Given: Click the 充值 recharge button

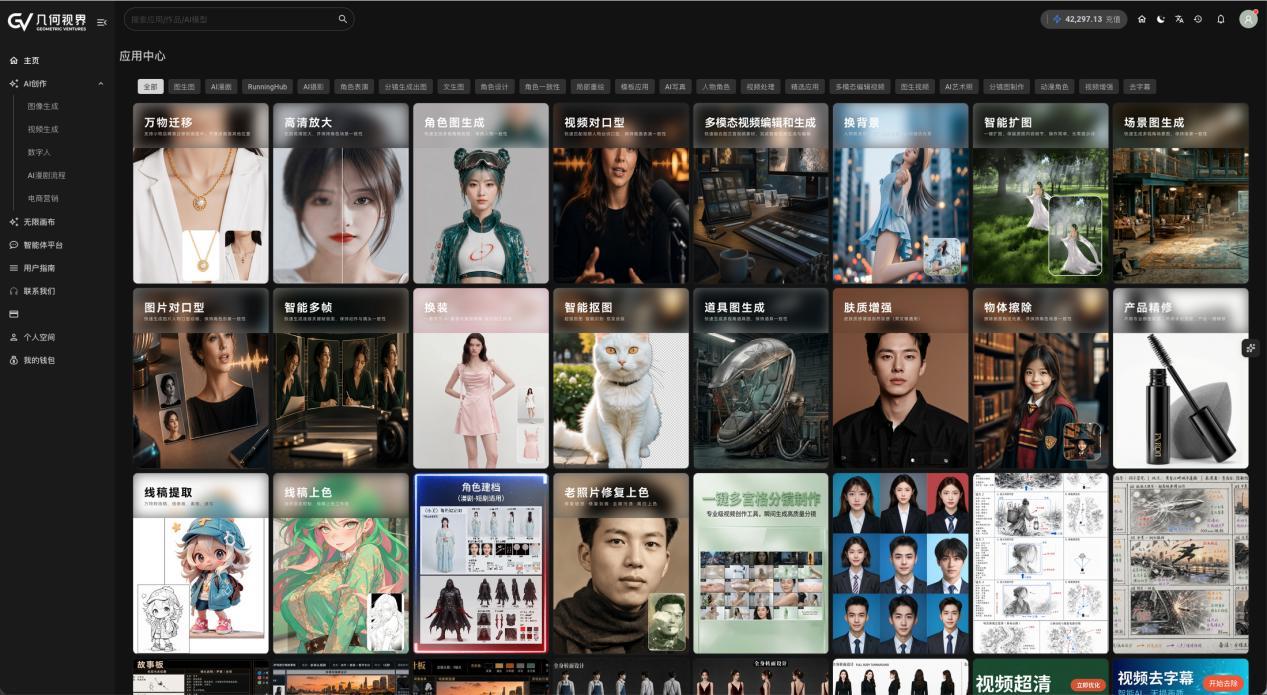Looking at the screenshot, I should click(x=1113, y=19).
